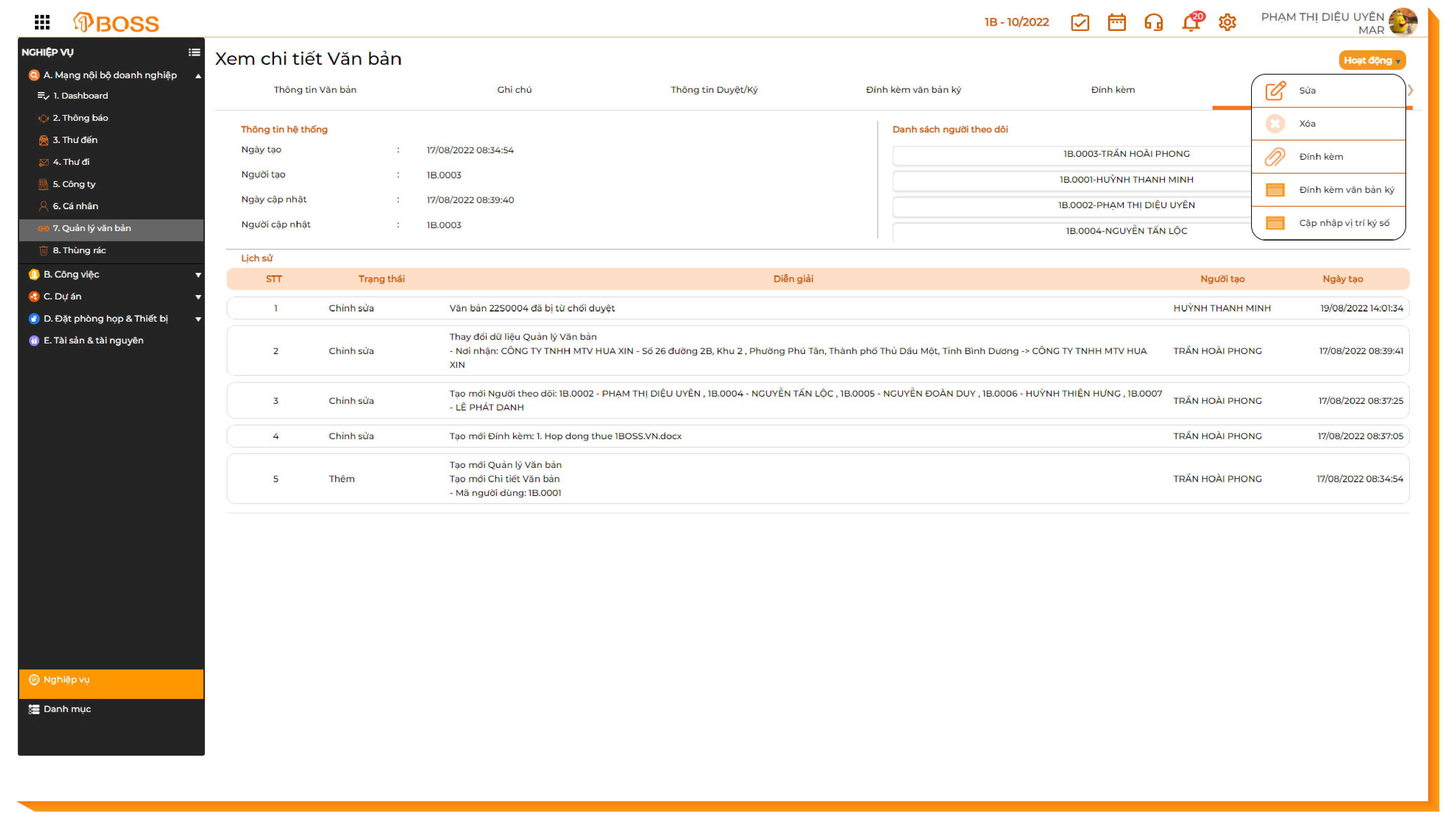Screen dimensions: 1456x819
Task: Open 3. Thư đến in sidebar
Action: [75, 140]
